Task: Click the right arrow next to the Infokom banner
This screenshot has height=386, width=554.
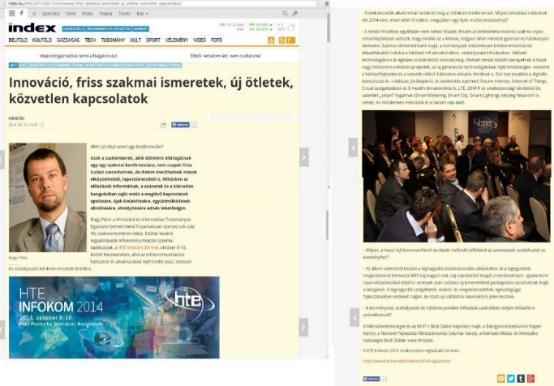Action: (x=303, y=327)
